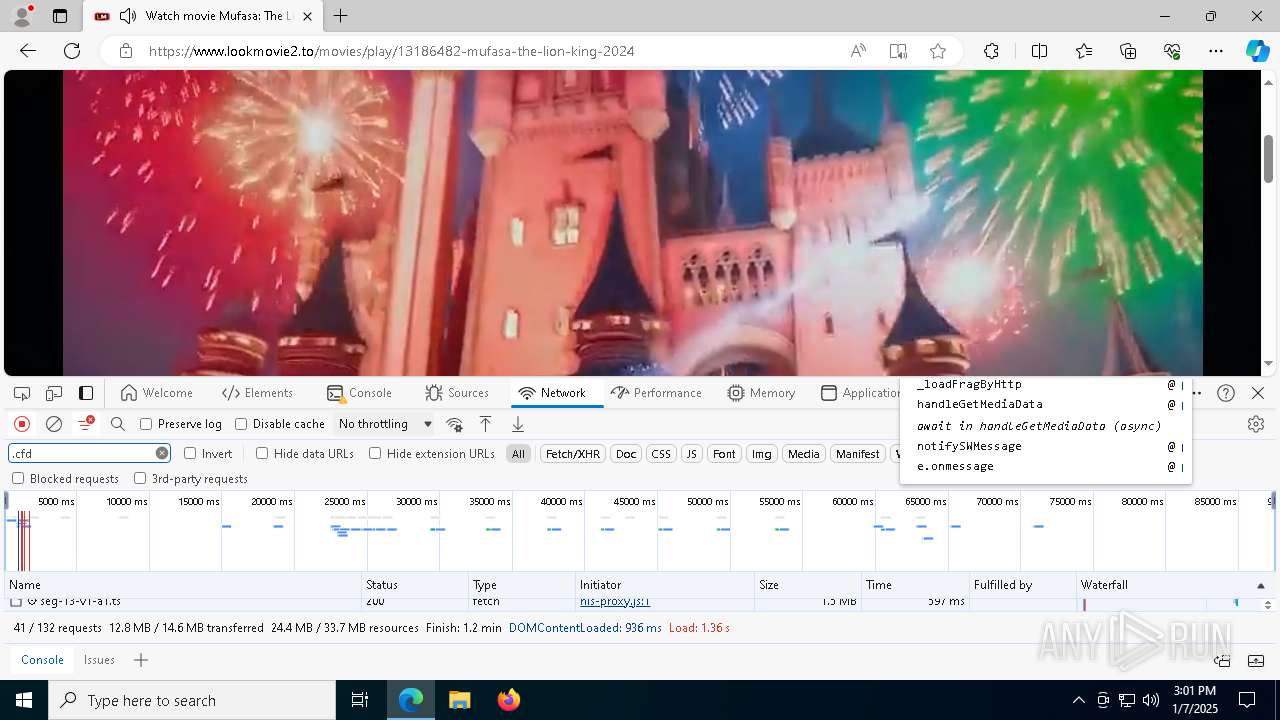Image resolution: width=1280 pixels, height=720 pixels.
Task: Export HAR file with down arrow
Action: tap(518, 424)
